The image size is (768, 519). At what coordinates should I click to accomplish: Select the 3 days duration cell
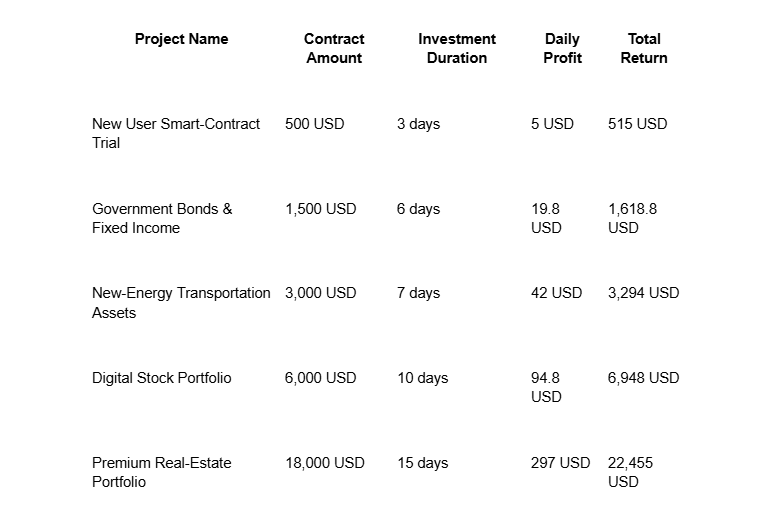(418, 124)
